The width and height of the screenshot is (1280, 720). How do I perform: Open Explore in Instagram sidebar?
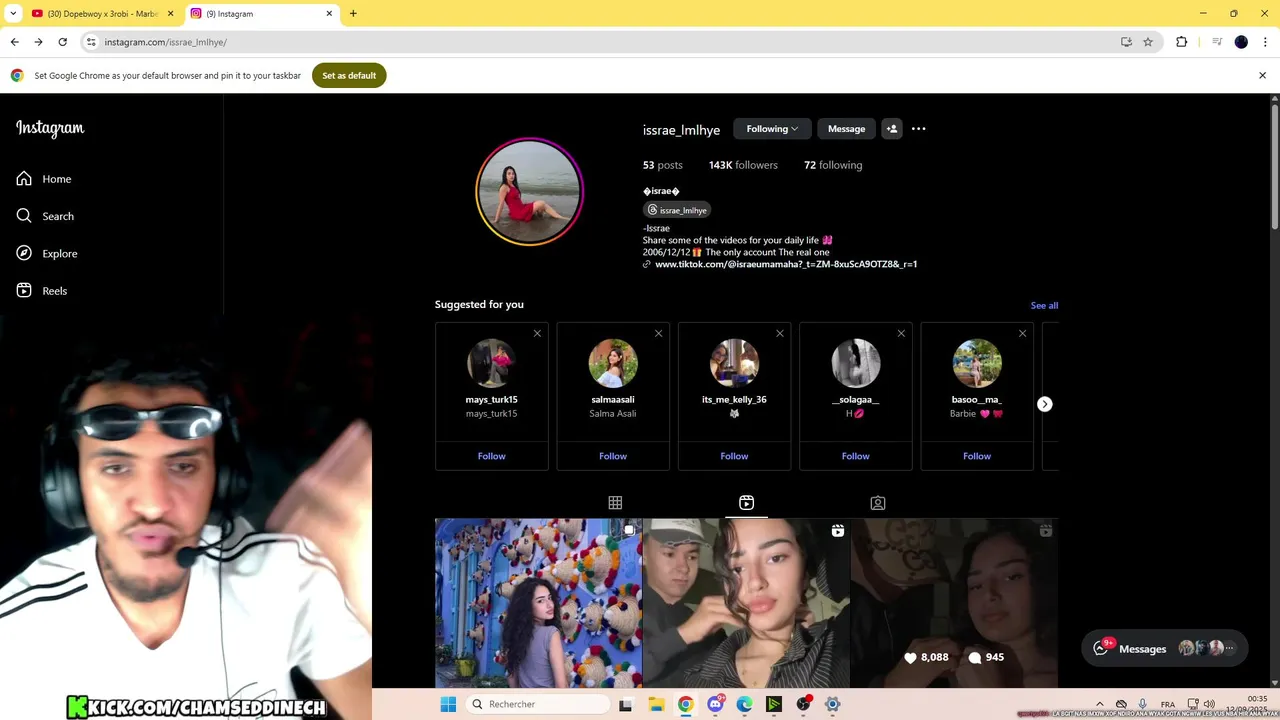47,253
